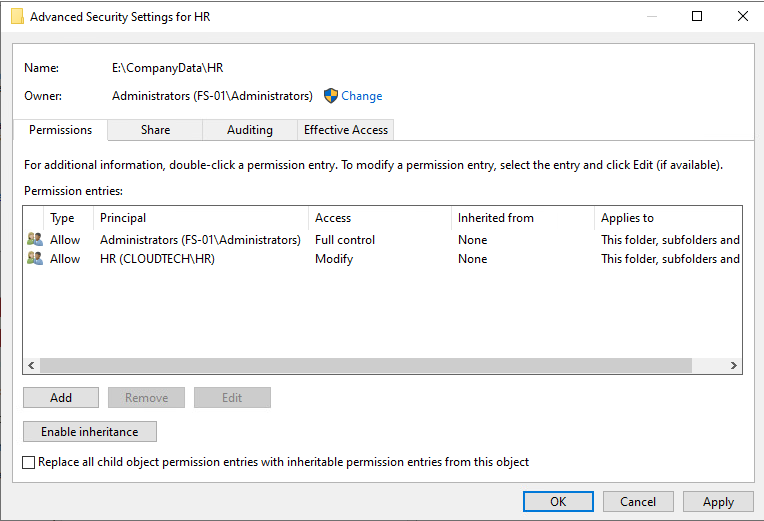
Task: Confirm with the OK button
Action: coord(558,502)
